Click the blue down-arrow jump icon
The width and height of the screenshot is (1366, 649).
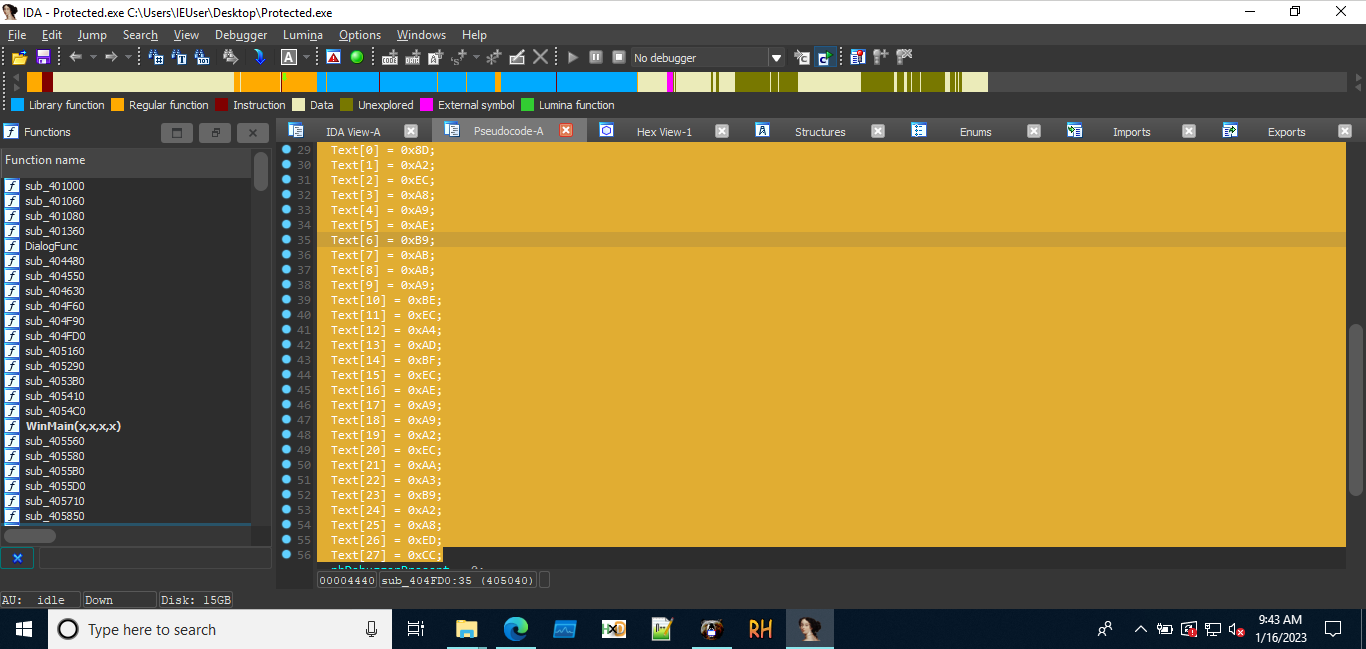tap(259, 57)
